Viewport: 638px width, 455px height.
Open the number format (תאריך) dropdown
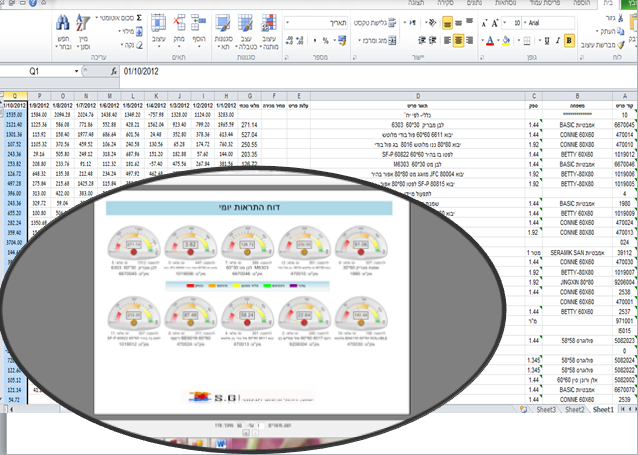[287, 23]
